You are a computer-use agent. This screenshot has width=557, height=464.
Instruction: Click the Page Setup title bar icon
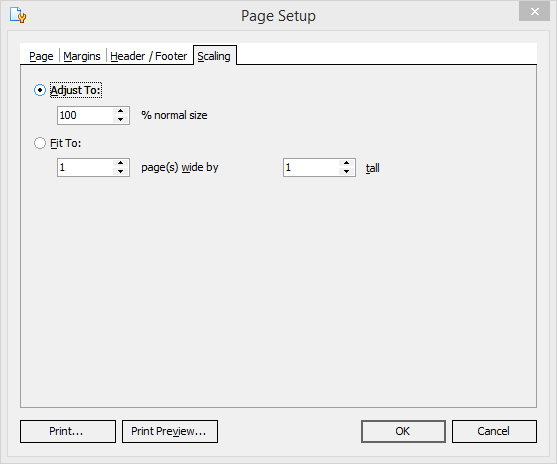point(18,15)
